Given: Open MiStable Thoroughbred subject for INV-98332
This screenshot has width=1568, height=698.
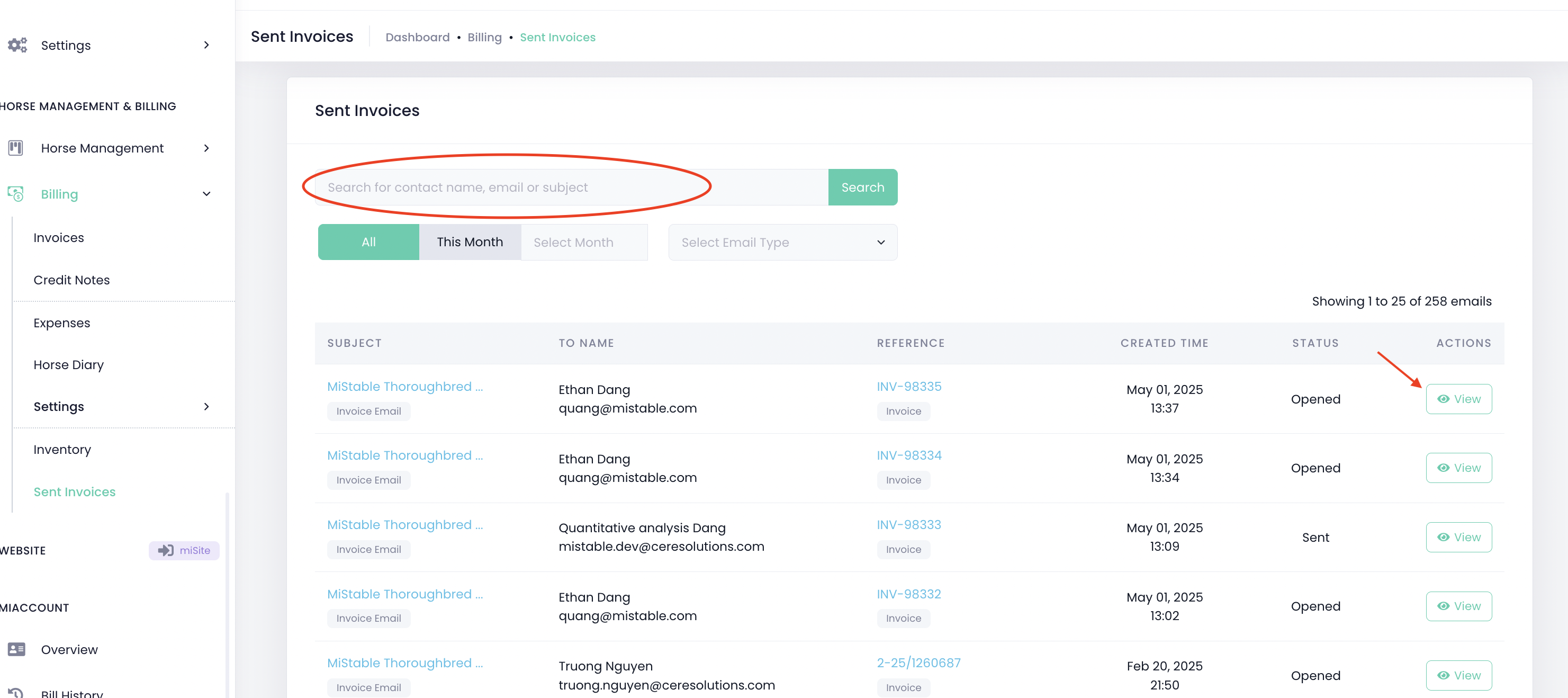Looking at the screenshot, I should [405, 594].
